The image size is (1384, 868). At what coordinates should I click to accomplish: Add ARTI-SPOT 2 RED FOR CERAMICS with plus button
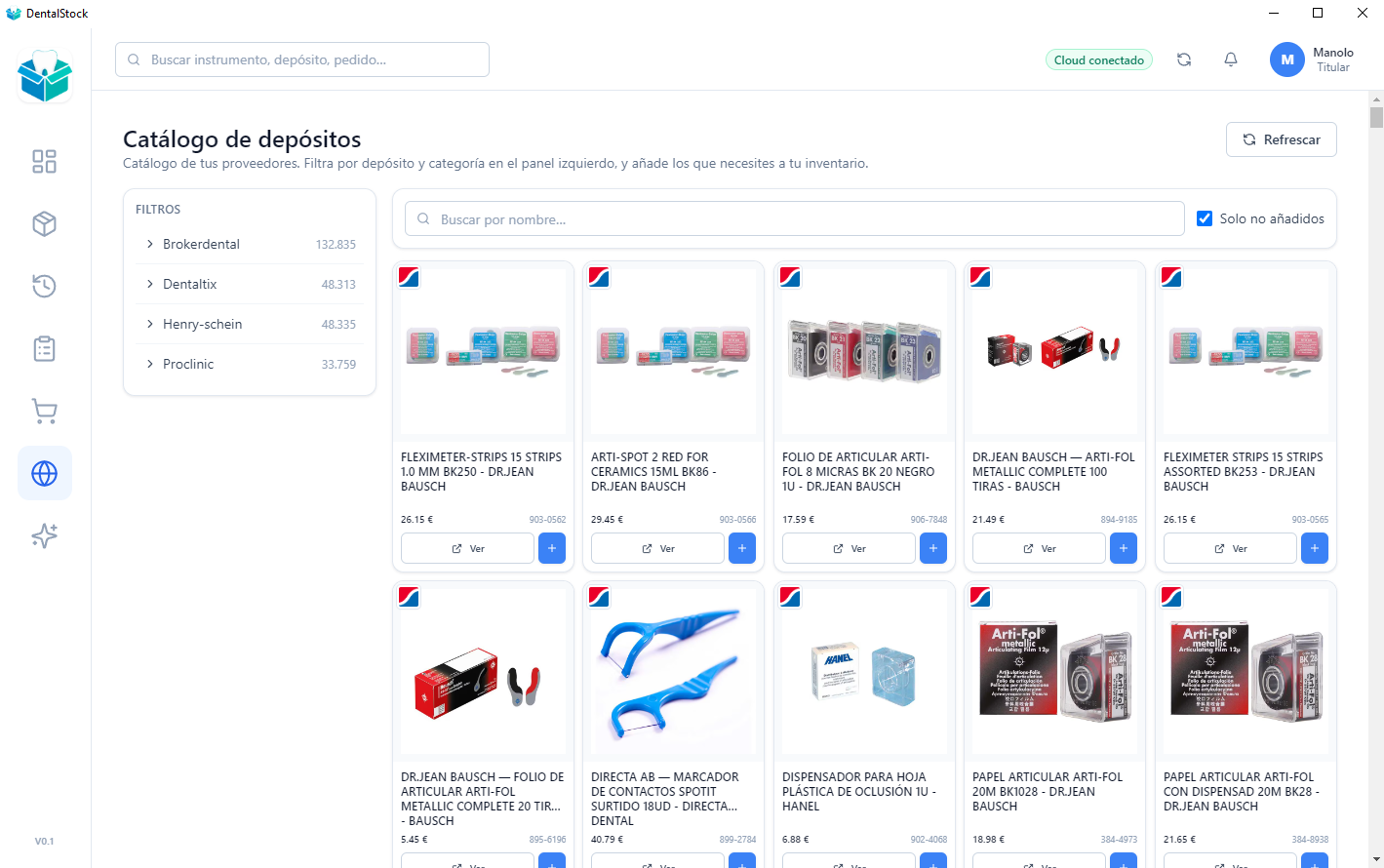pos(742,548)
